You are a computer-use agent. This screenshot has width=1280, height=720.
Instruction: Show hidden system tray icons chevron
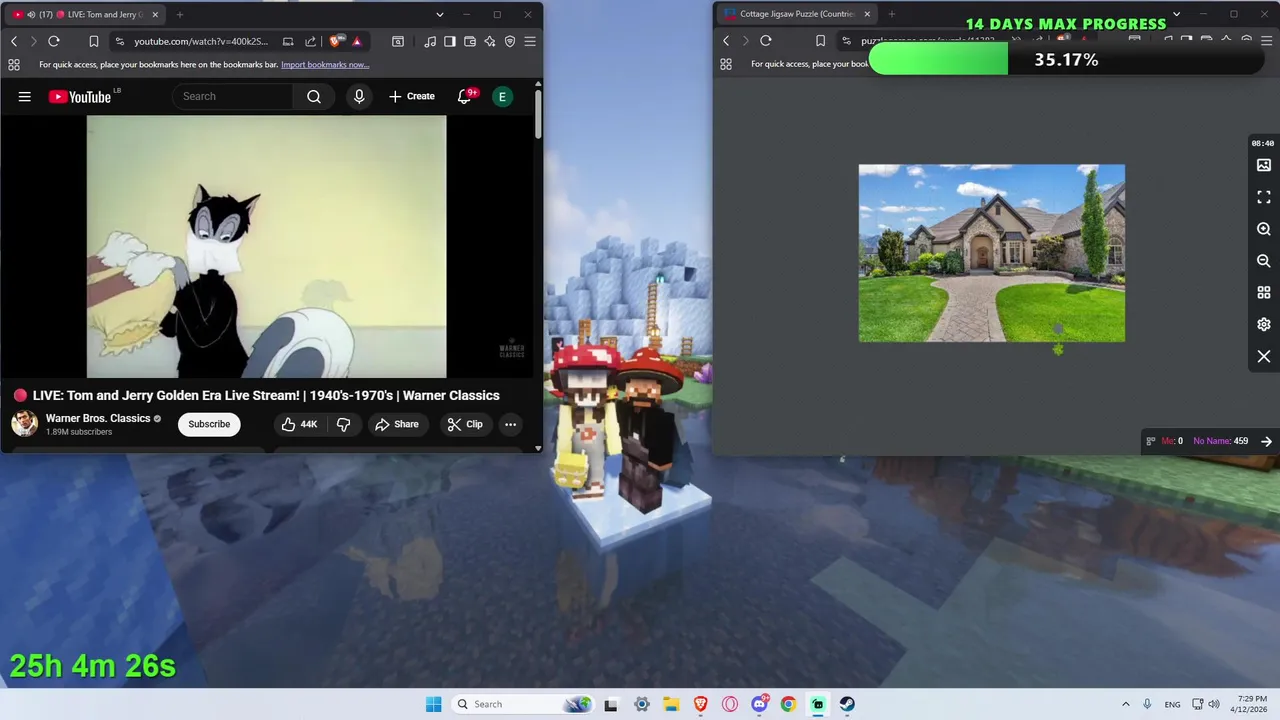coord(1125,704)
